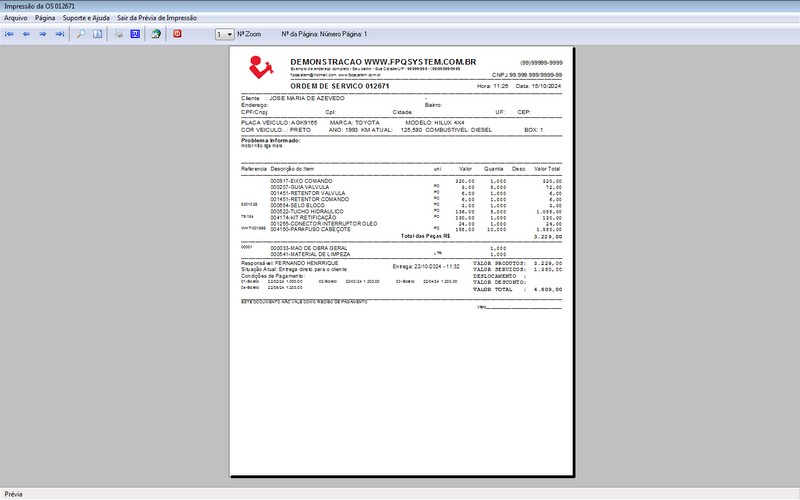Viewport: 800px width, 500px height.
Task: Click the printer icon
Action: [118, 34]
